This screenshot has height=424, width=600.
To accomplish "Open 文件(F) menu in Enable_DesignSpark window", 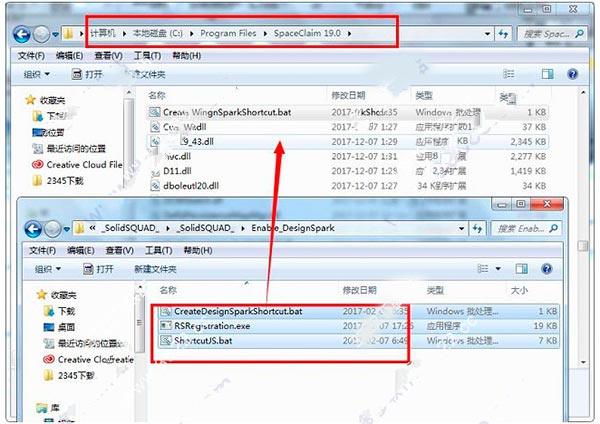I will pos(42,251).
